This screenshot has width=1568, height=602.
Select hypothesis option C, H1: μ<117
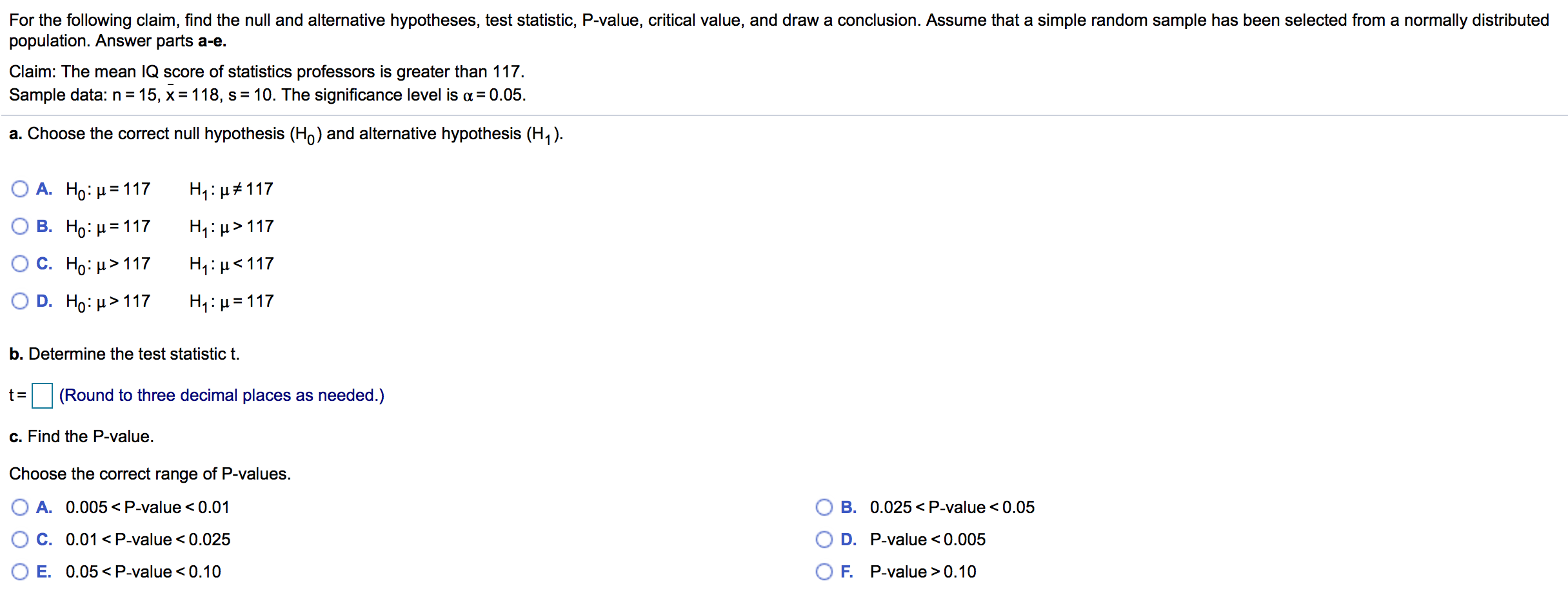20,264
